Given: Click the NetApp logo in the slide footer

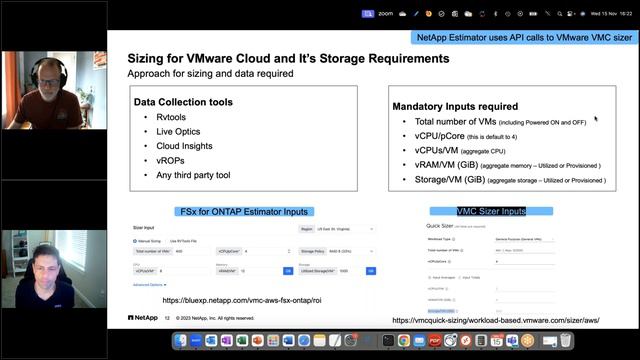Looking at the screenshot, I should [143, 318].
